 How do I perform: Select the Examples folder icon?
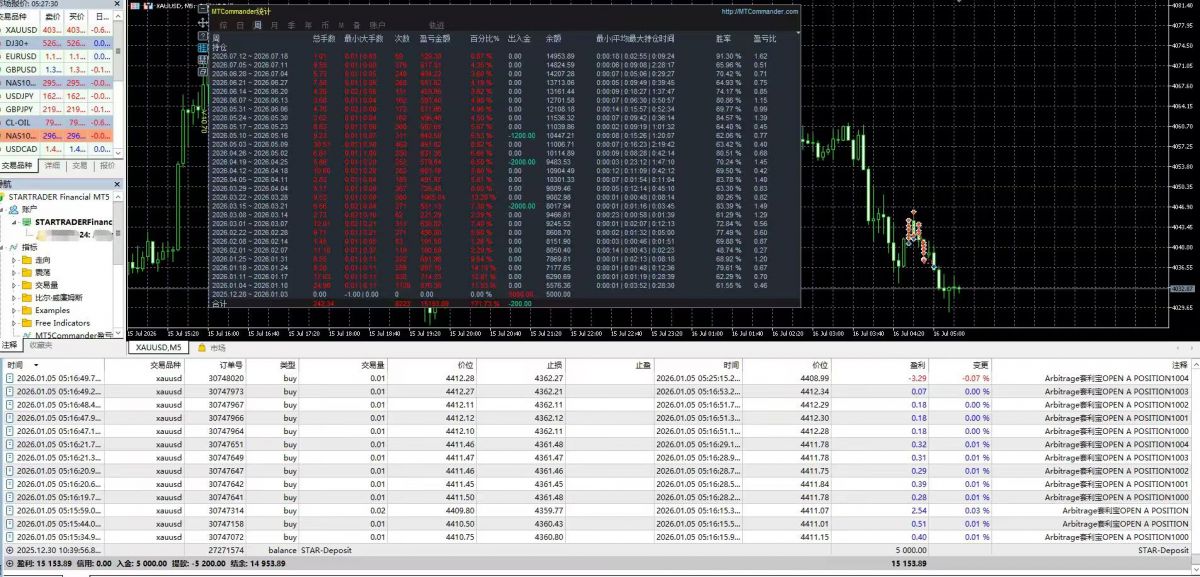26,310
